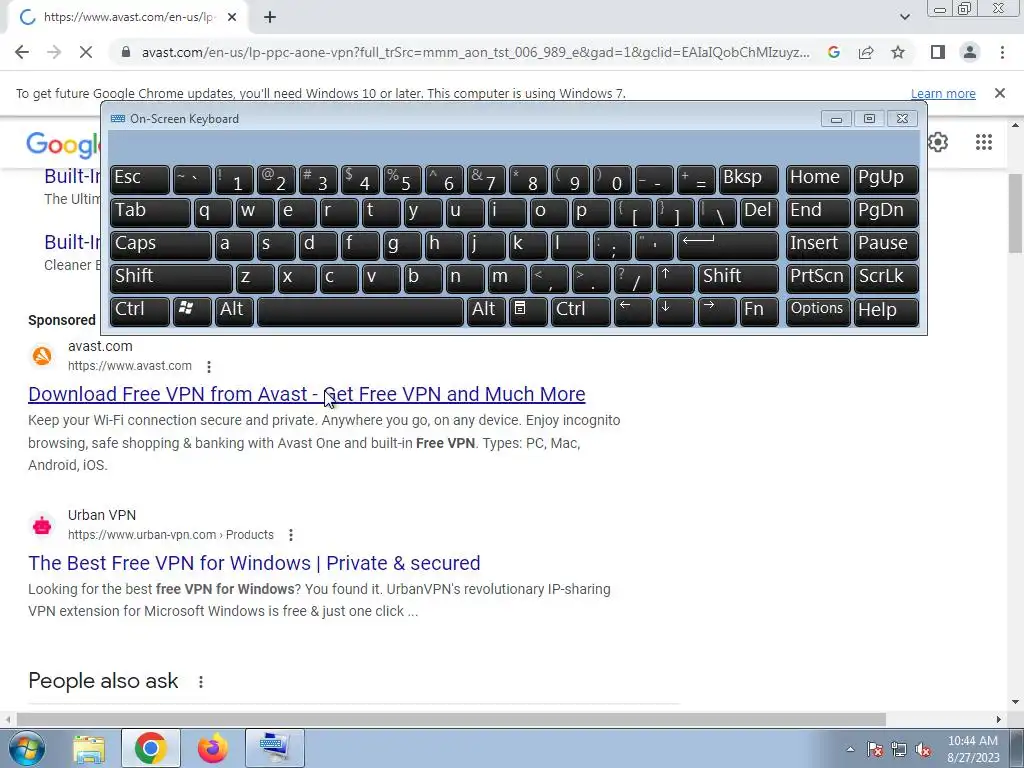Show hidden tray icons arrow
Screen dimensions: 1024x768
[850, 749]
